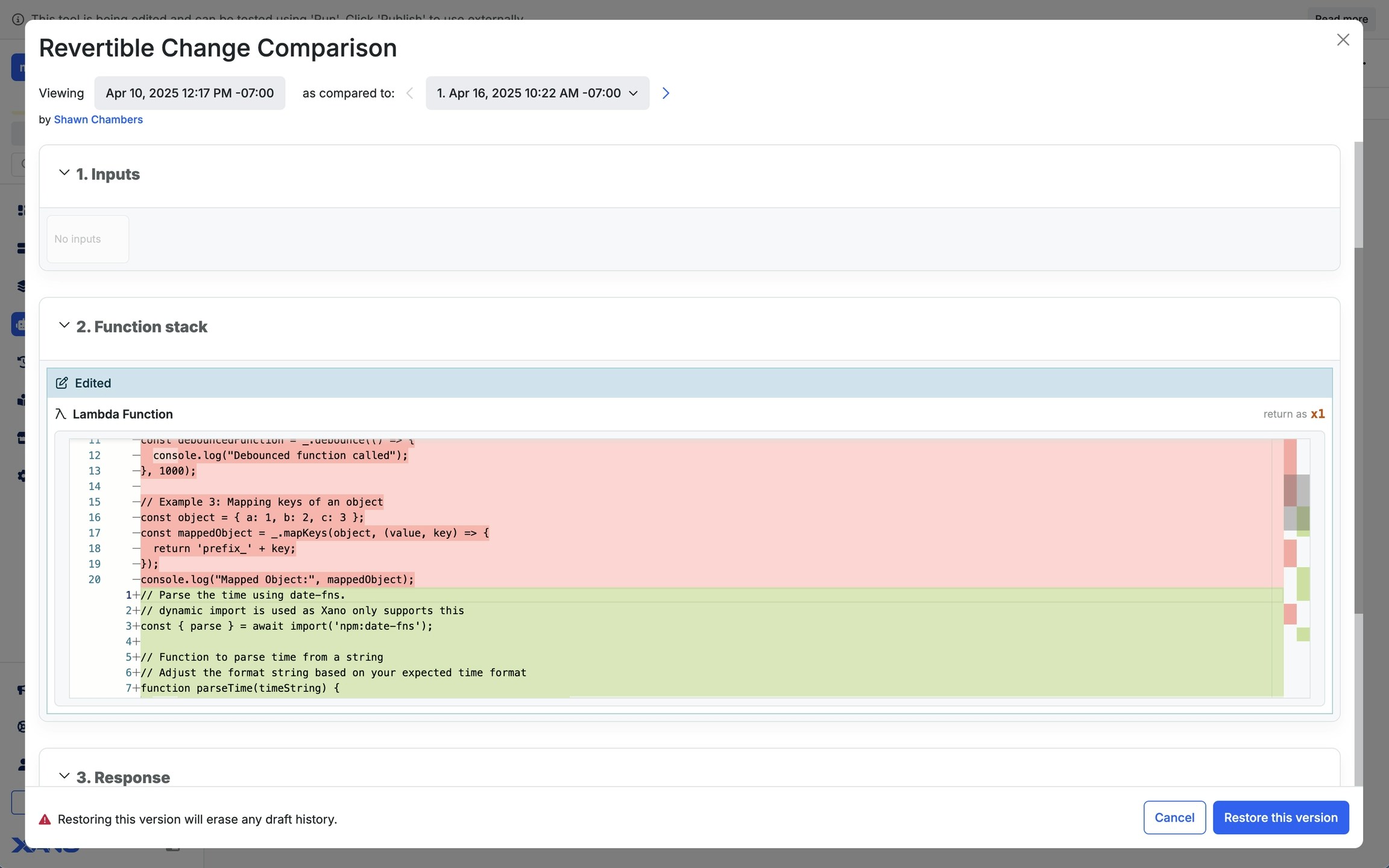This screenshot has height=868, width=1389.
Task: Click Restore this version
Action: click(x=1280, y=817)
